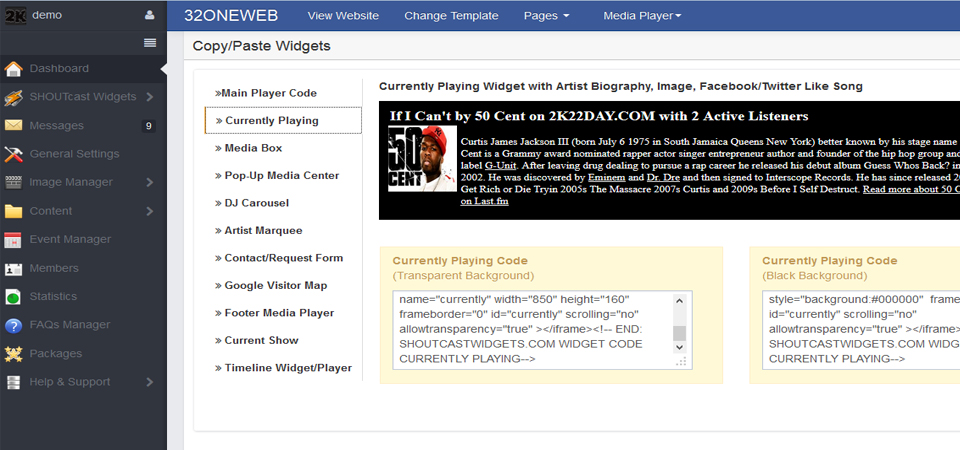
Task: Click the Dashboard house icon
Action: point(13,69)
